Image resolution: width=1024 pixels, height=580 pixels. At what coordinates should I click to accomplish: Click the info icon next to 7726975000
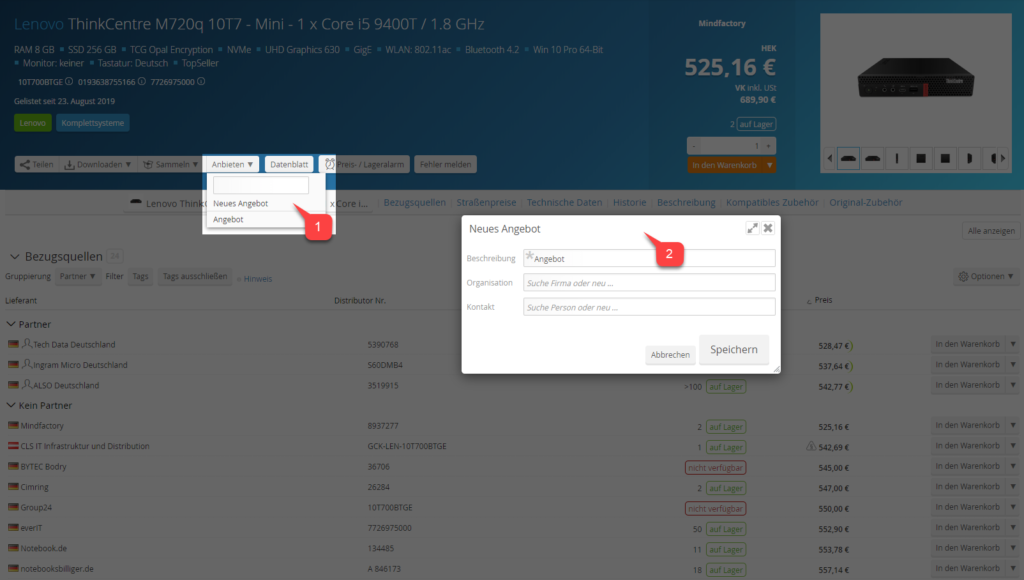pyautogui.click(x=201, y=82)
